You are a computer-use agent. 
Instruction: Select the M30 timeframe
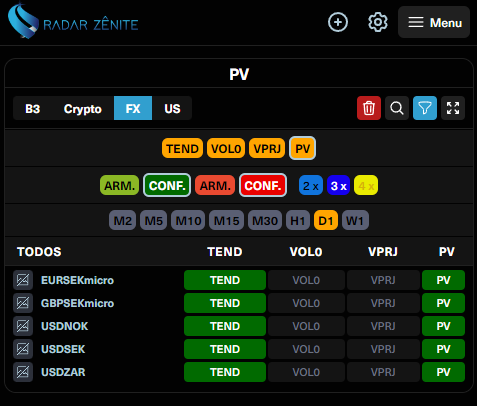(x=265, y=220)
